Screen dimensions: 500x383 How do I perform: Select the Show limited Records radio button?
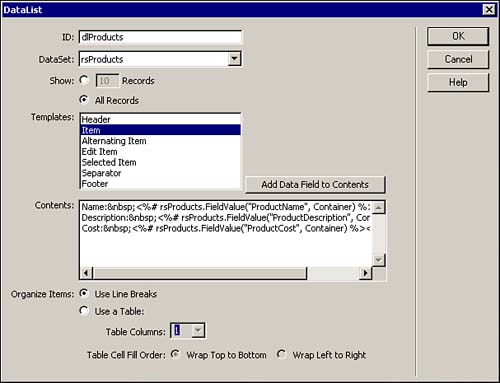(84, 80)
